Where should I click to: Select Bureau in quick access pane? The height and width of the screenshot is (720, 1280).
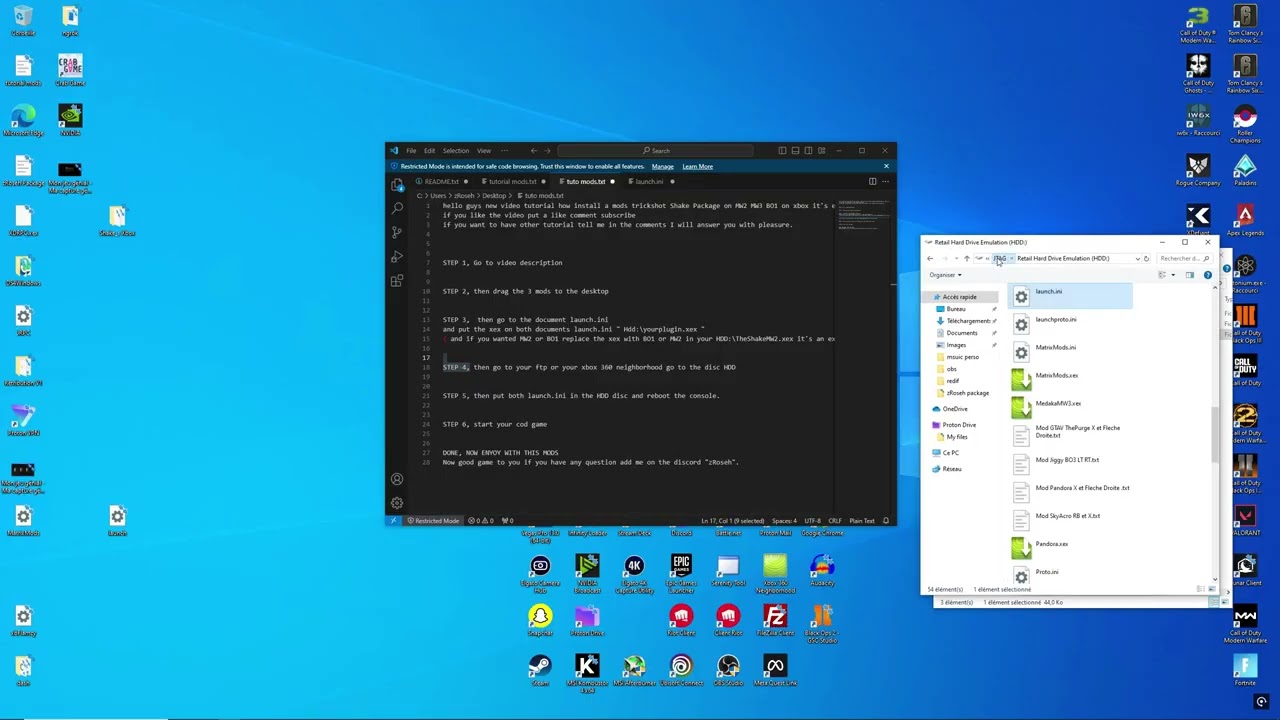[955, 309]
